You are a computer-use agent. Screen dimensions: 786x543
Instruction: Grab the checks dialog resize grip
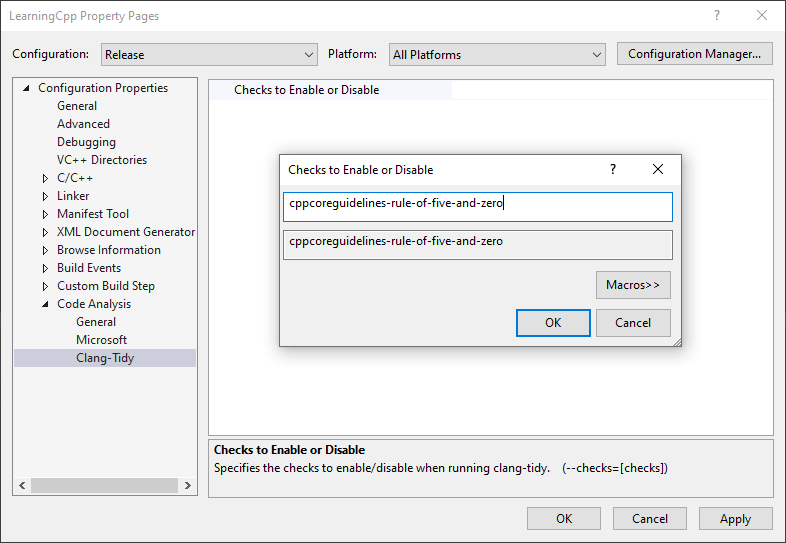[677, 342]
